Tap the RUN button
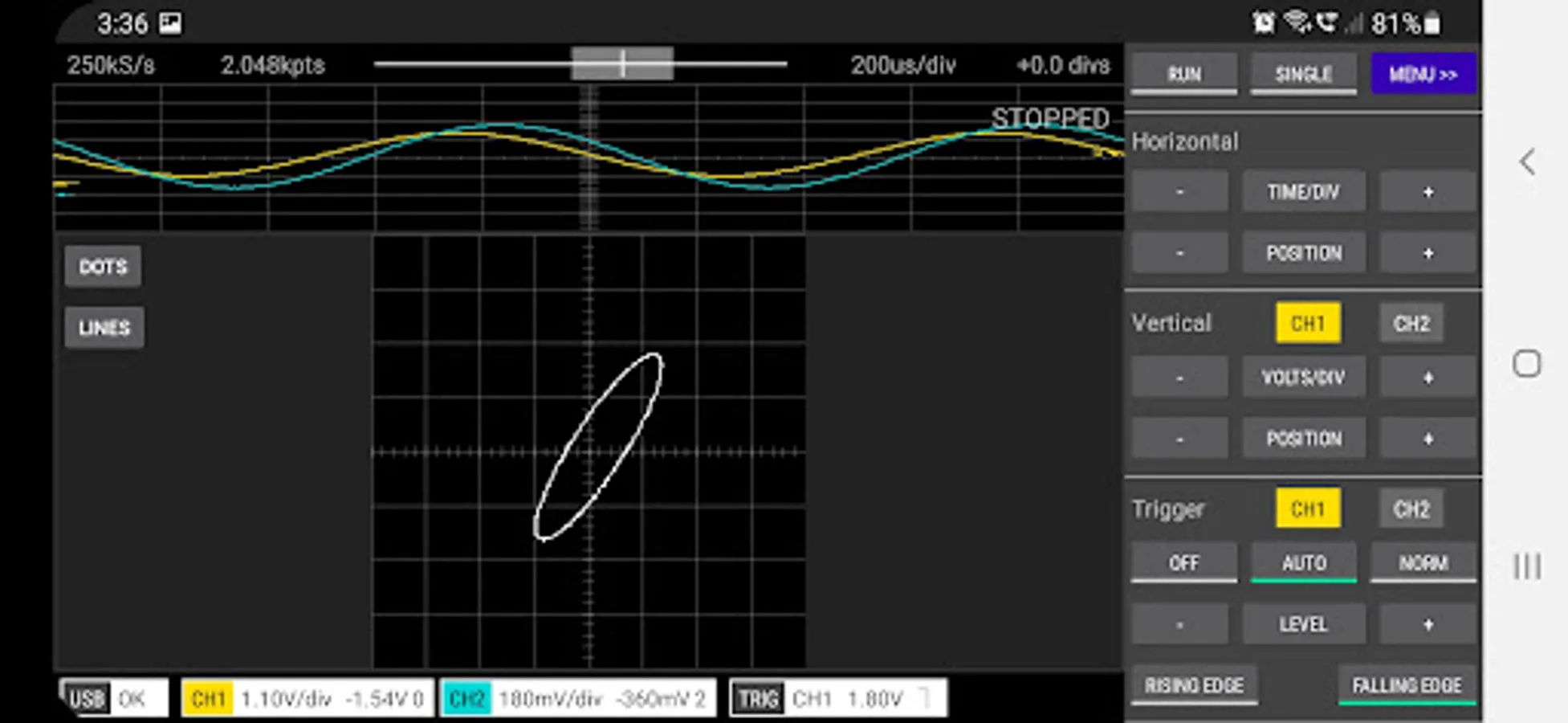Viewport: 1568px width, 723px height. [x=1183, y=74]
